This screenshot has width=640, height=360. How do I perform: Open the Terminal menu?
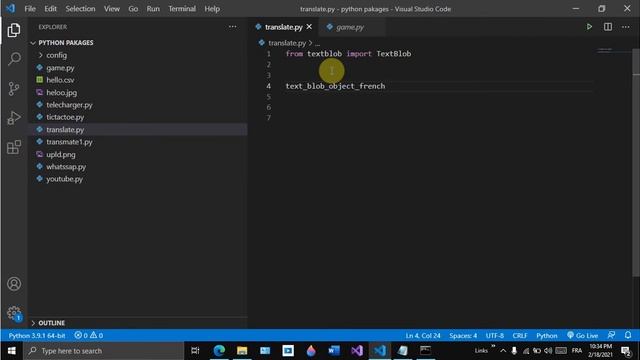[182, 9]
